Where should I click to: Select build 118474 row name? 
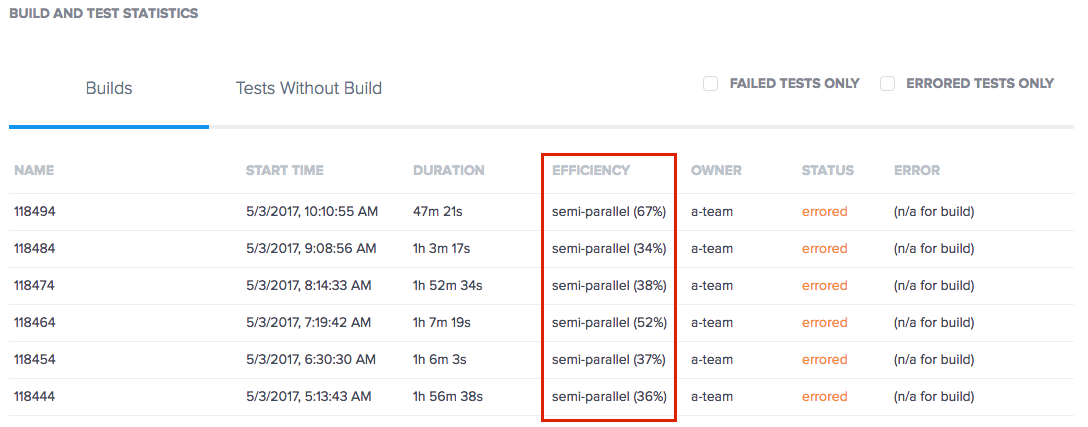point(33,285)
